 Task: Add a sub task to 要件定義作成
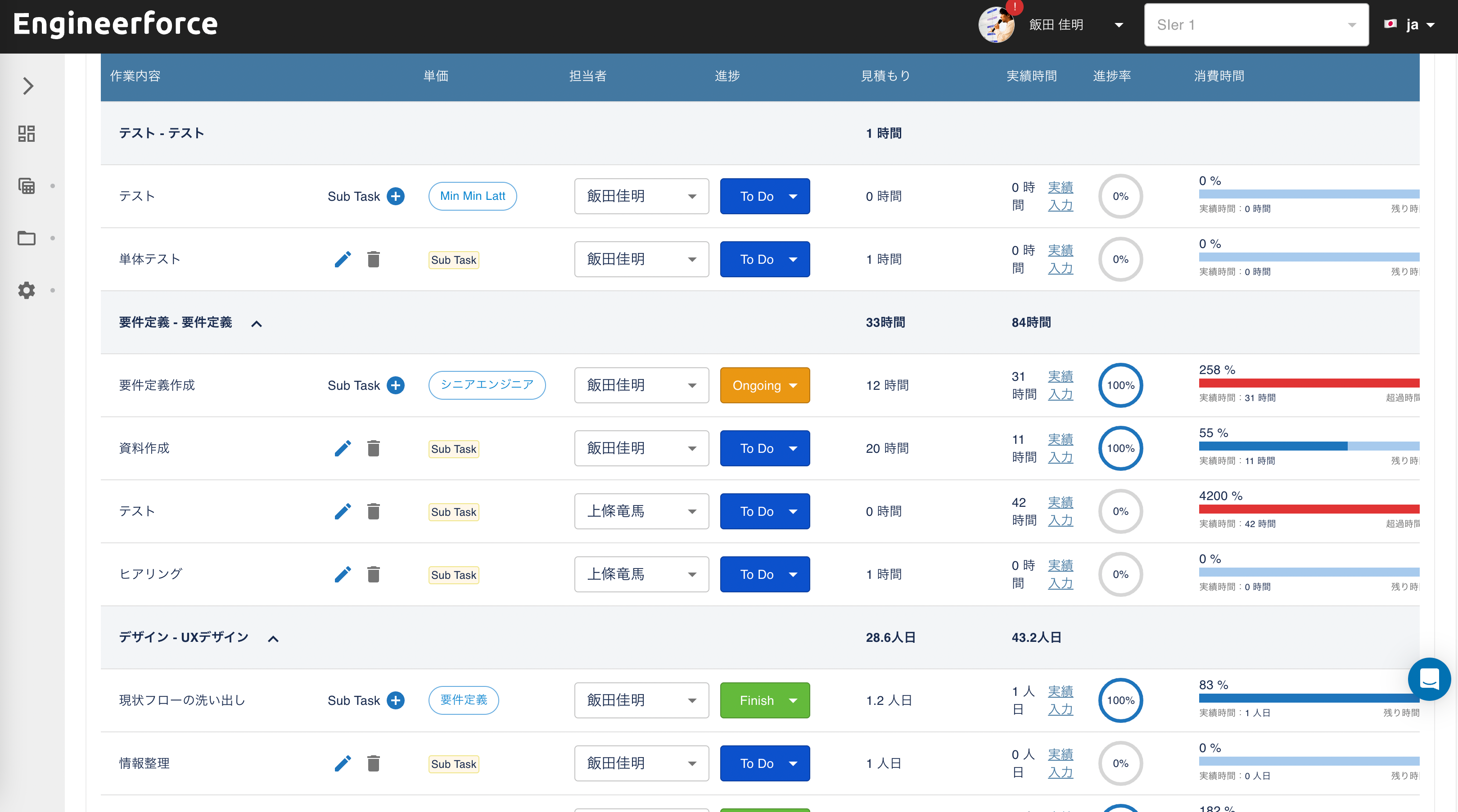396,385
